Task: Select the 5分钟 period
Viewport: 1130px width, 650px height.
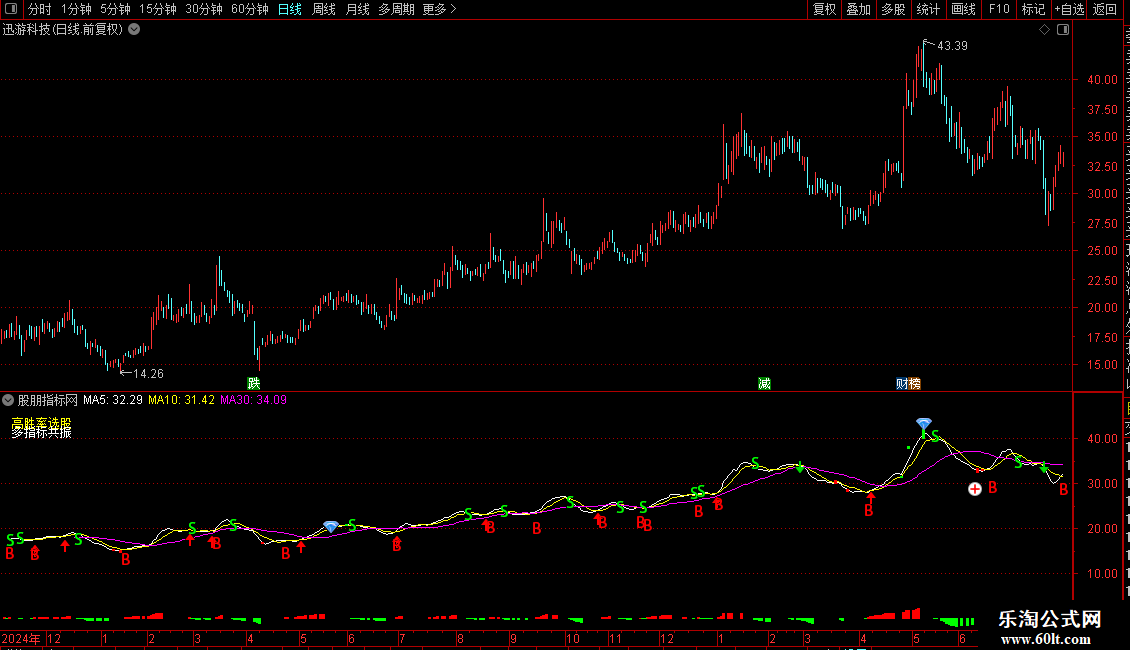Action: (115, 9)
